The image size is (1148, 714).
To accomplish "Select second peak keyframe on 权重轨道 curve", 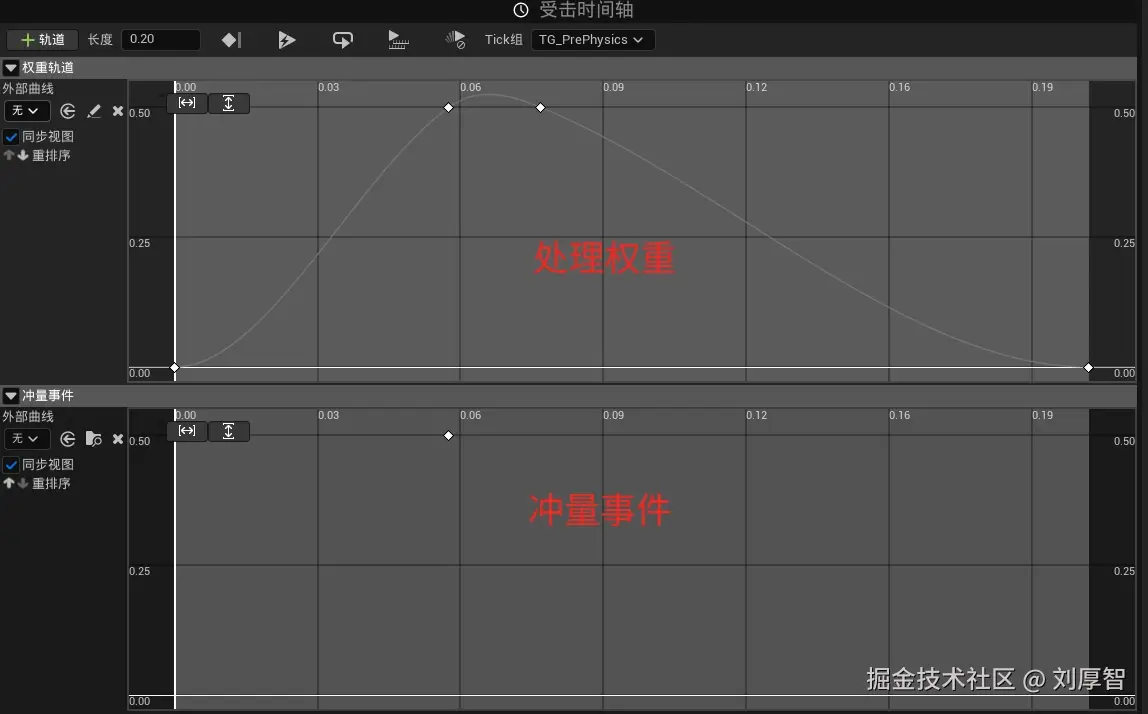I will pos(540,108).
